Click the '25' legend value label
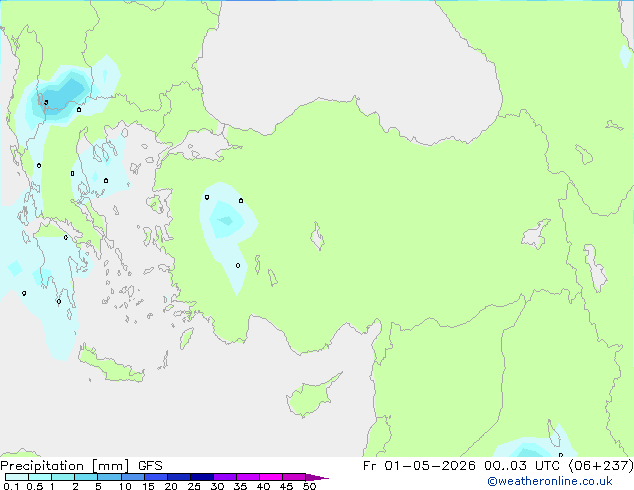 pos(194,486)
